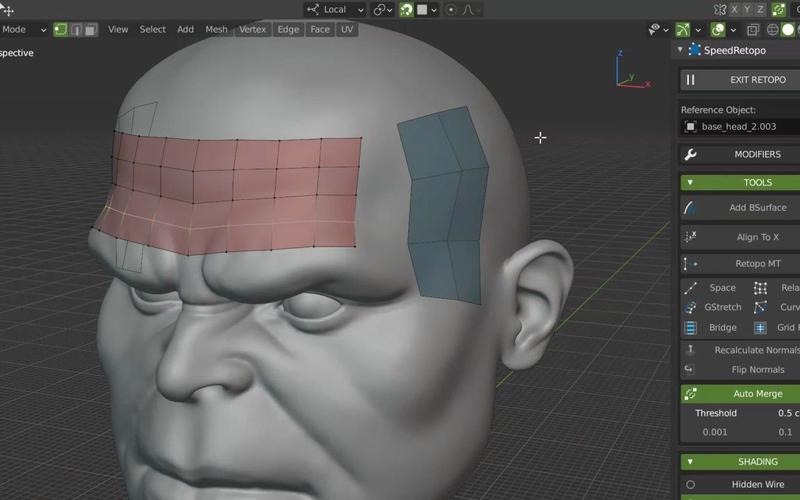This screenshot has height=500, width=800.
Task: Toggle auto merge vertices header icon
Action: point(778,9)
